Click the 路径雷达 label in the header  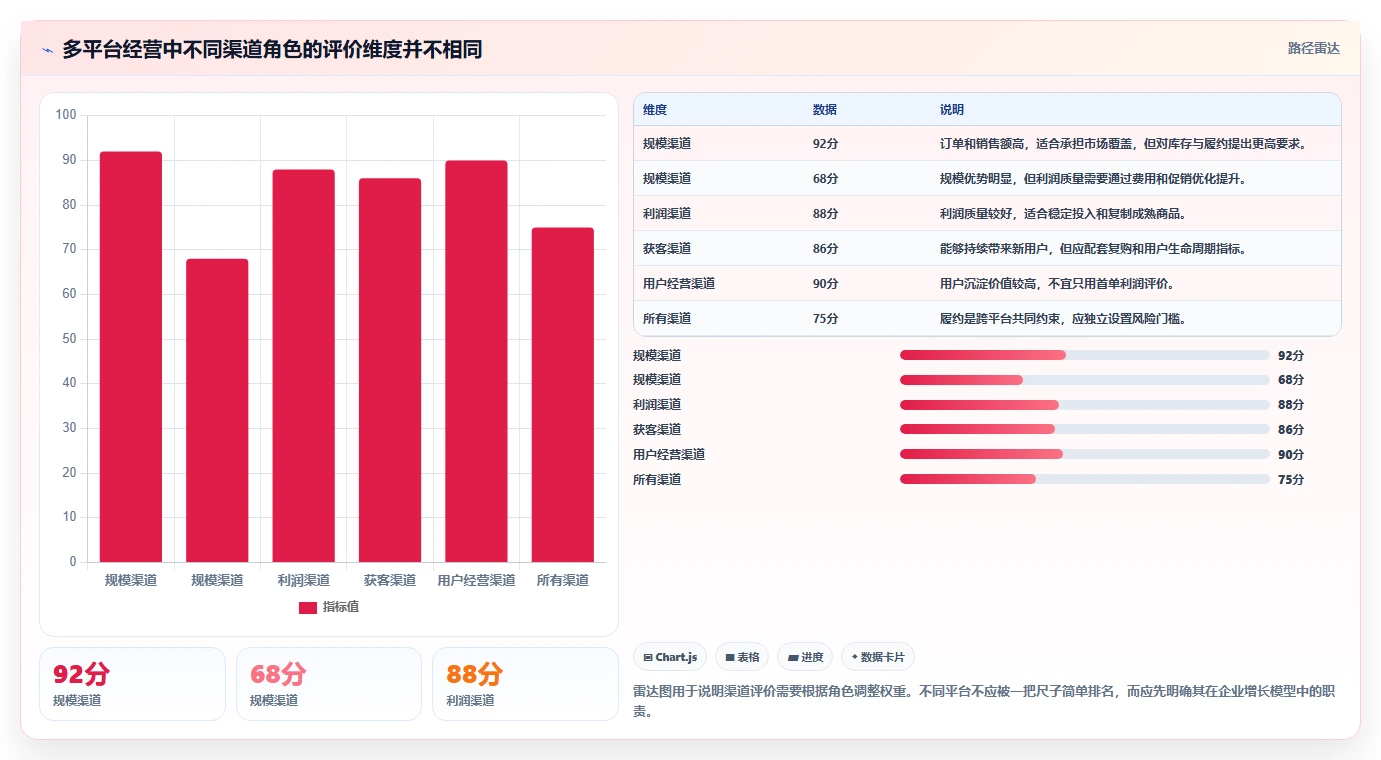point(1313,48)
